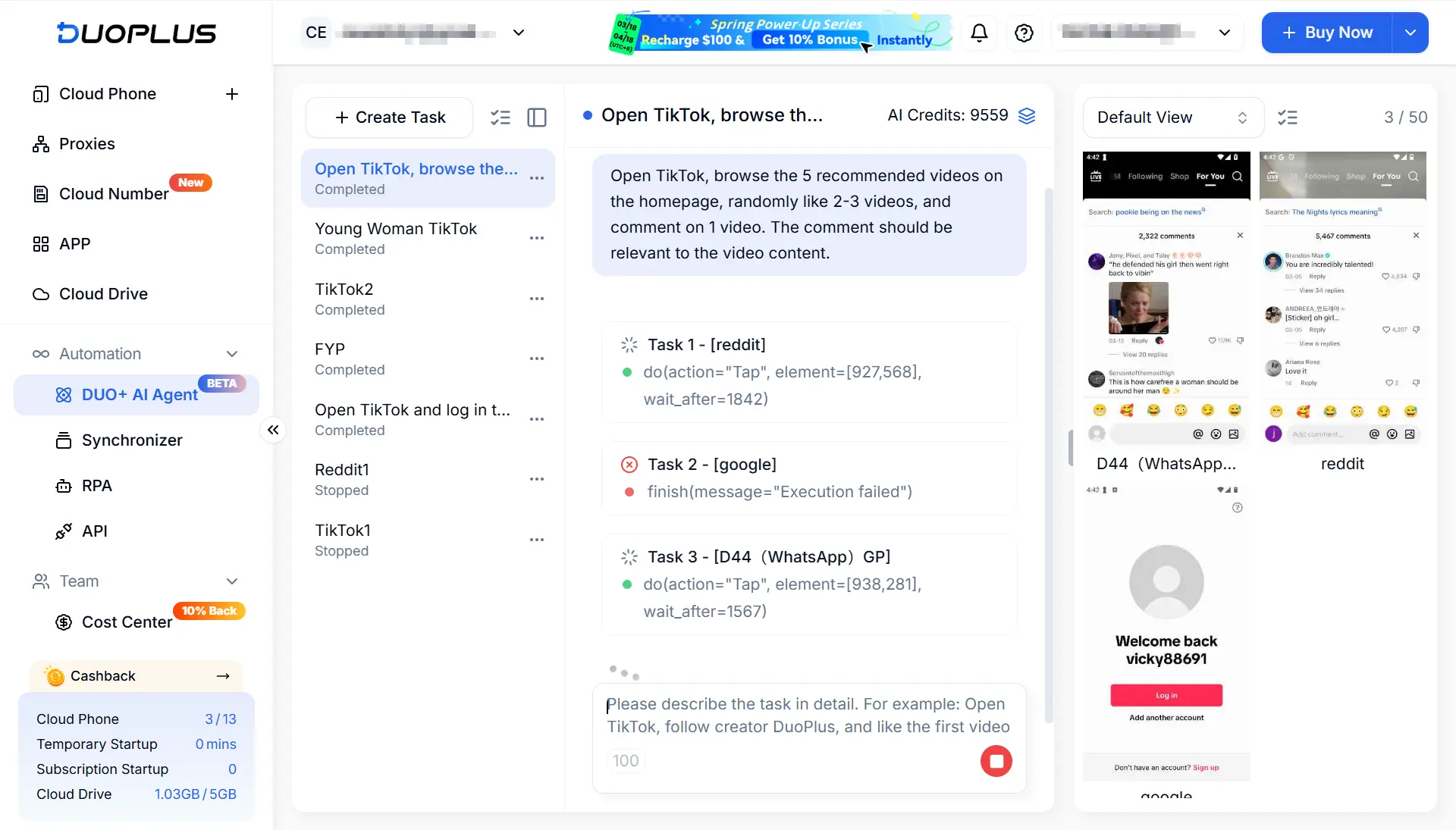
Task: Go to APP section
Action: click(74, 244)
